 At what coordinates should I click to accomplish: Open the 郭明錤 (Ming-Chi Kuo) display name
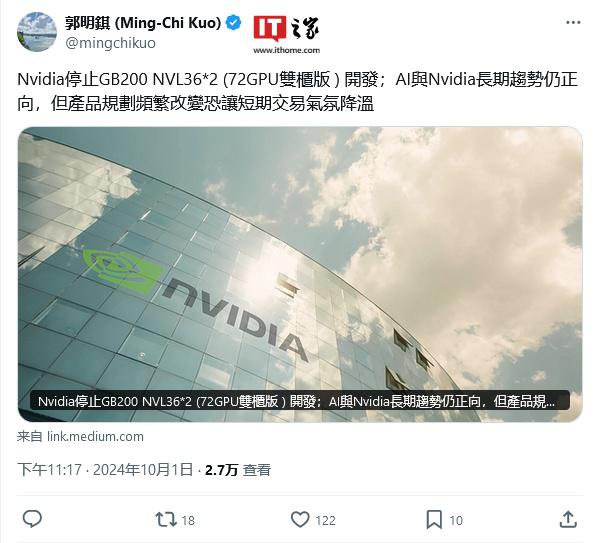pyautogui.click(x=143, y=23)
